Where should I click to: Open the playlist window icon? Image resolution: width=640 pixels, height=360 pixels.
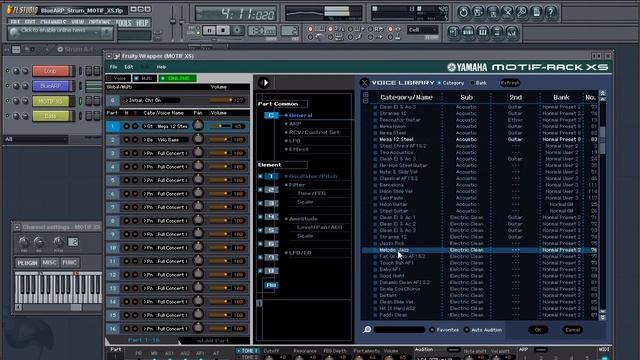click(x=453, y=32)
